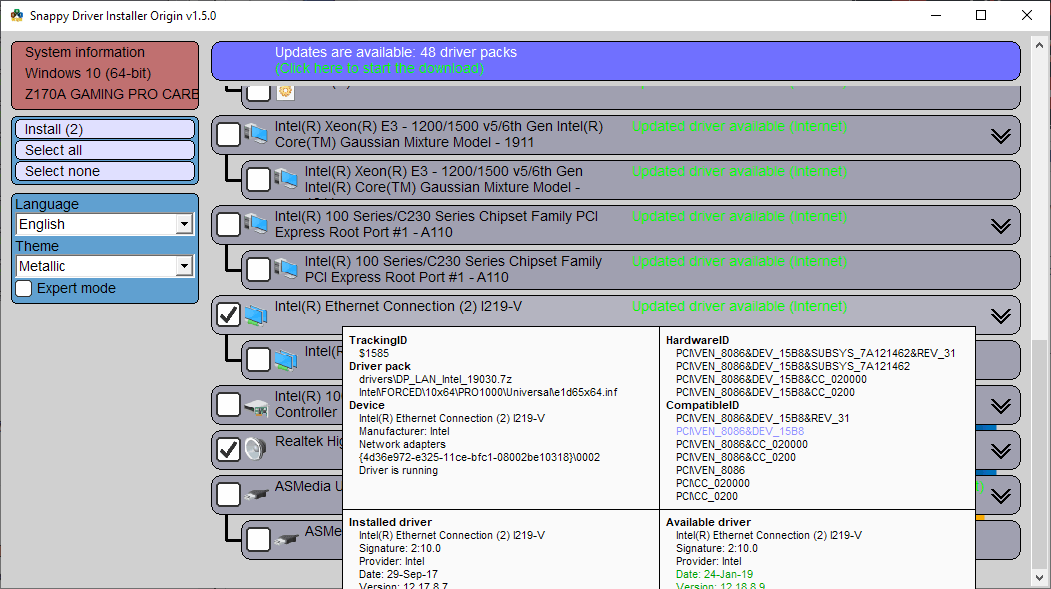This screenshot has width=1051, height=589.
Task: Open the System information panel header
Action: 84,52
